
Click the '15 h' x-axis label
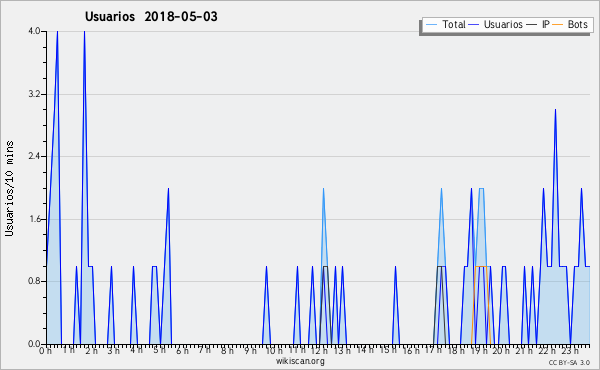388,350
